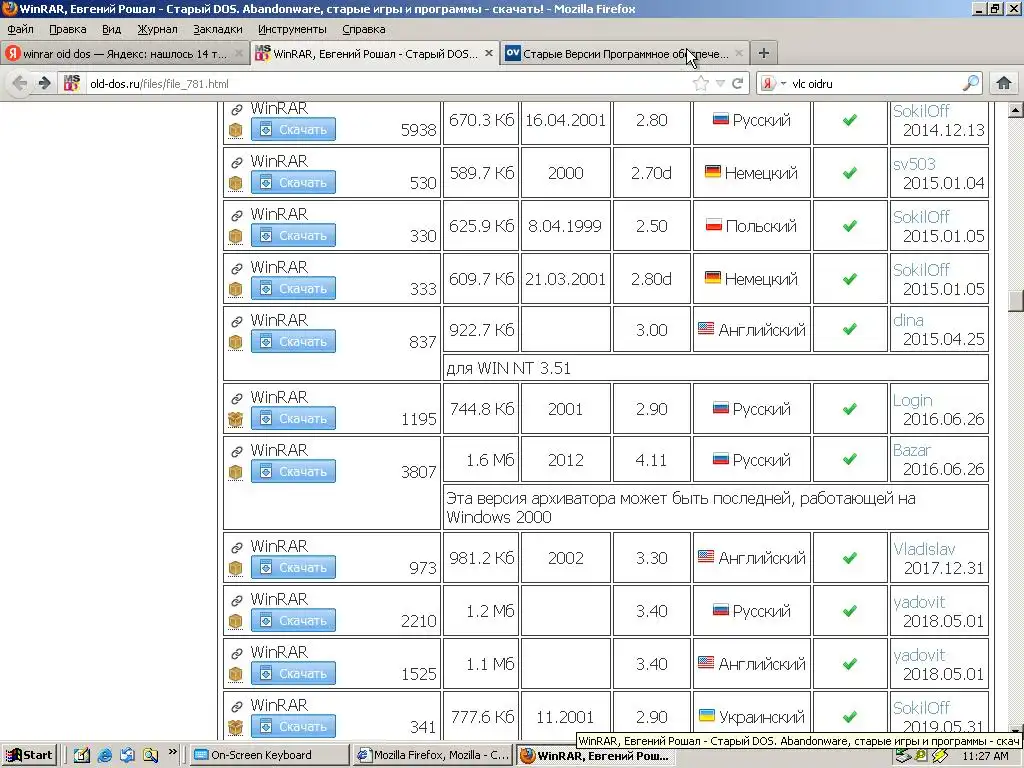Download WinRAR 3.00 English (837 downloads)

[293, 341]
